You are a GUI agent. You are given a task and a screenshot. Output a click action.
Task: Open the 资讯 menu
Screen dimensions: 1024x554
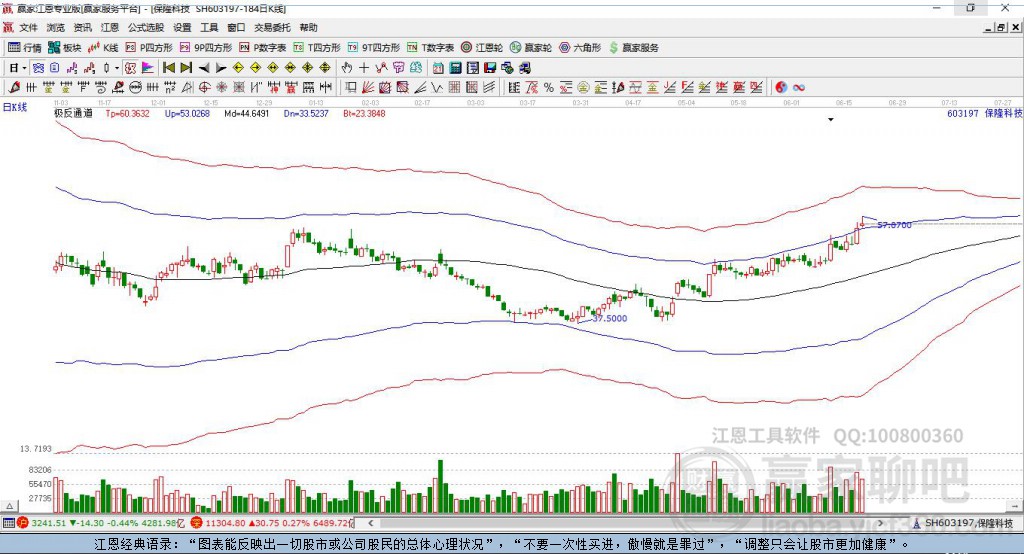[82, 27]
